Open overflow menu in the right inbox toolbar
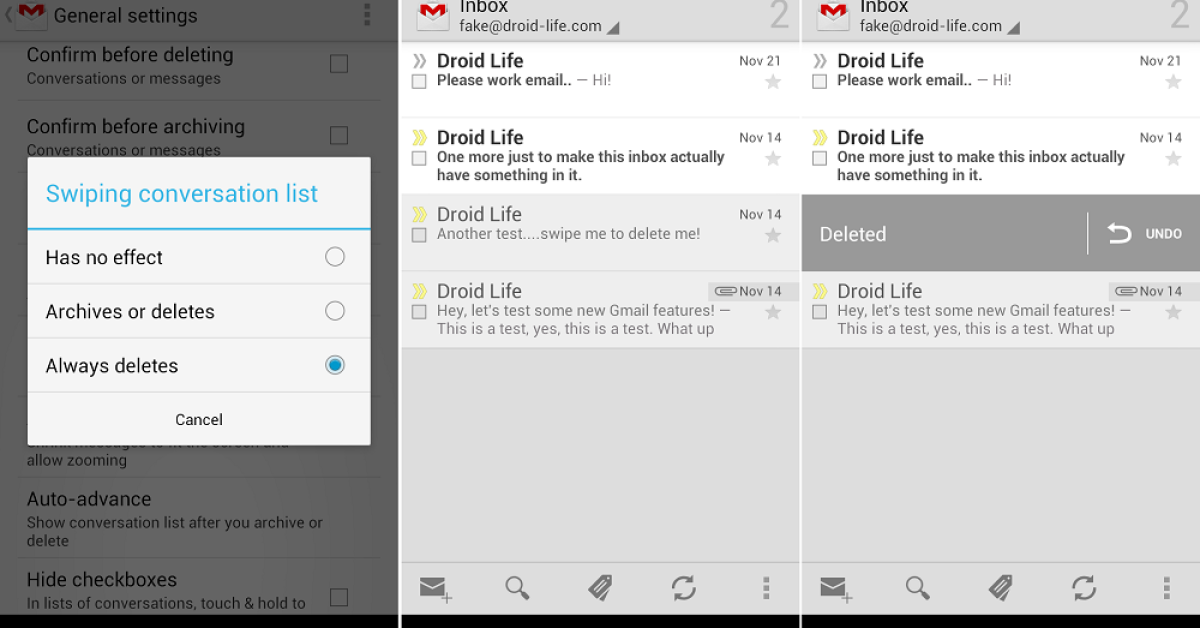This screenshot has height=628, width=1200. coord(1166,588)
